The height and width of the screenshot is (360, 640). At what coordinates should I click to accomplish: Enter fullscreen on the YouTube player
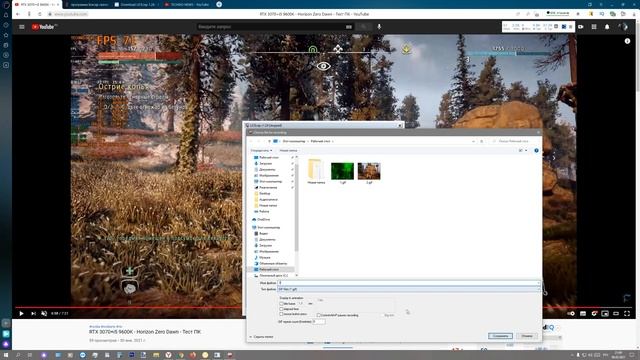tap(627, 313)
